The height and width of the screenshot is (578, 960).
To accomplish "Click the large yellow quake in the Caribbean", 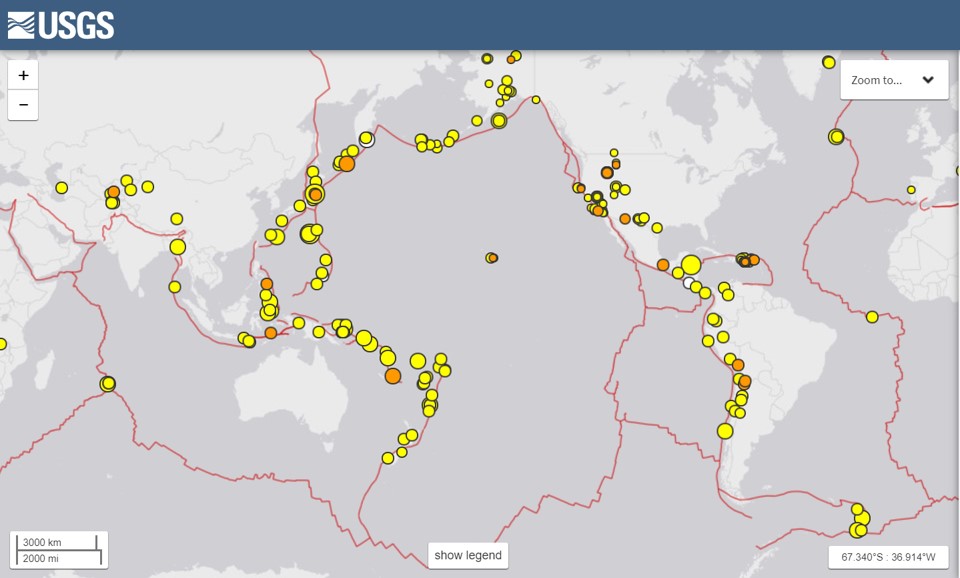I will point(691,263).
